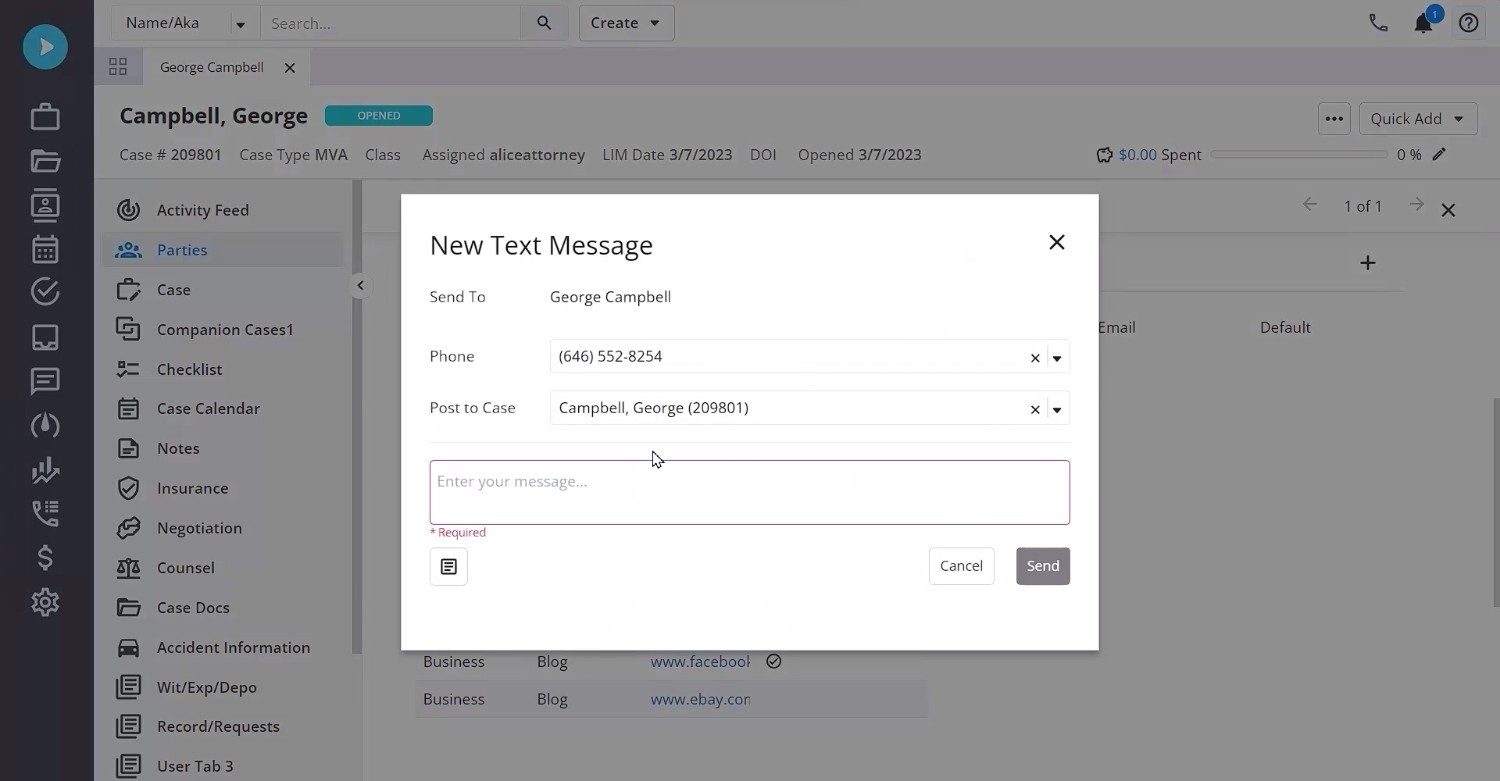Expand the Post to Case dropdown

pos(1057,408)
